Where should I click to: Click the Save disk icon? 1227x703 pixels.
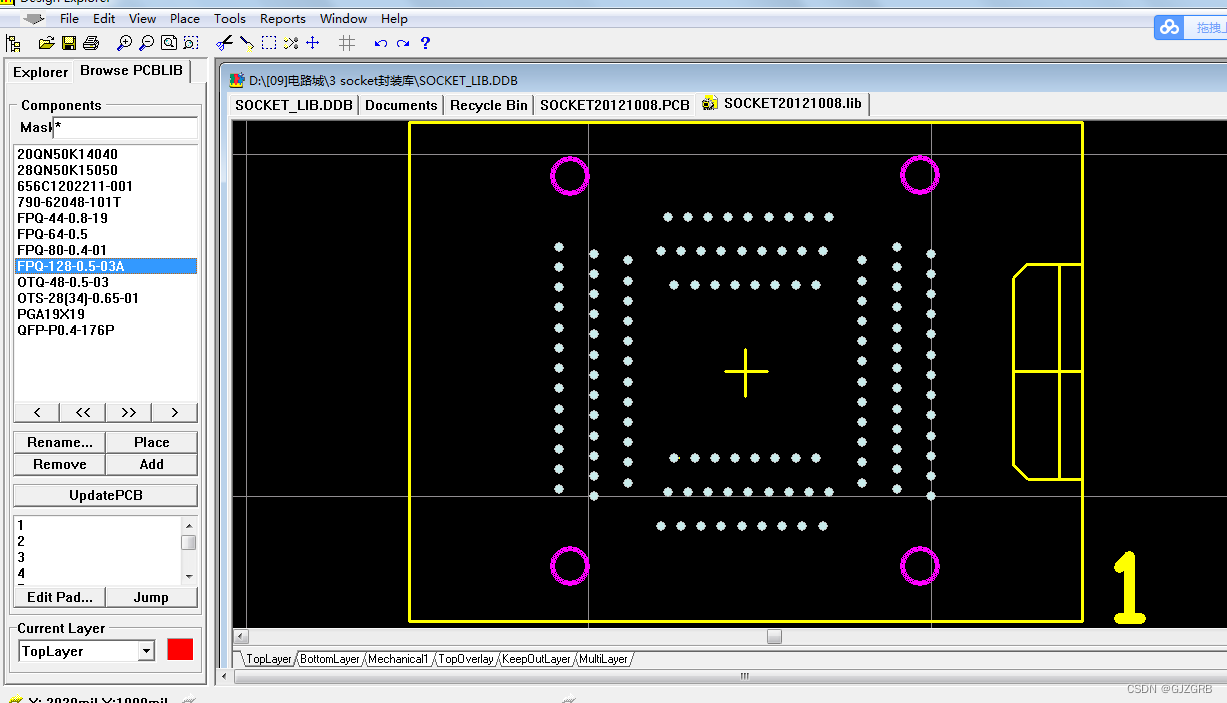point(69,43)
